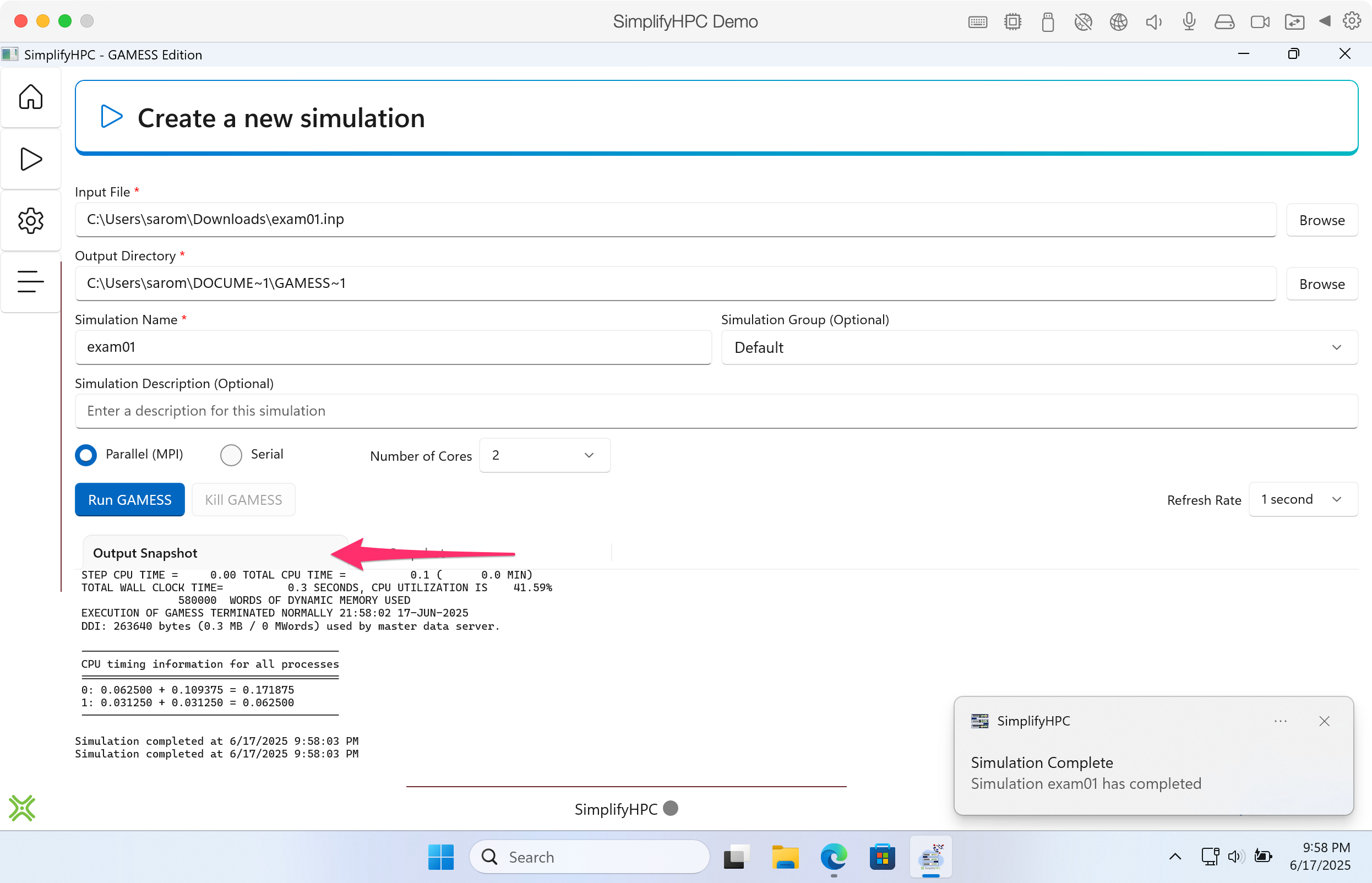Open settings gear in left sidebar
1372x883 pixels.
30,221
